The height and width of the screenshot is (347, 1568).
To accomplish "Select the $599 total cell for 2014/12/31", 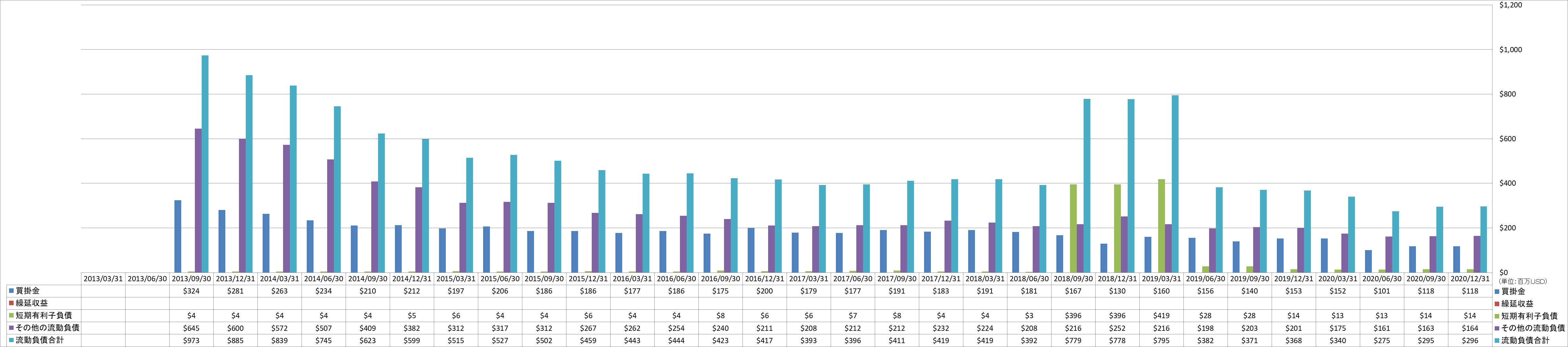I will (x=412, y=340).
